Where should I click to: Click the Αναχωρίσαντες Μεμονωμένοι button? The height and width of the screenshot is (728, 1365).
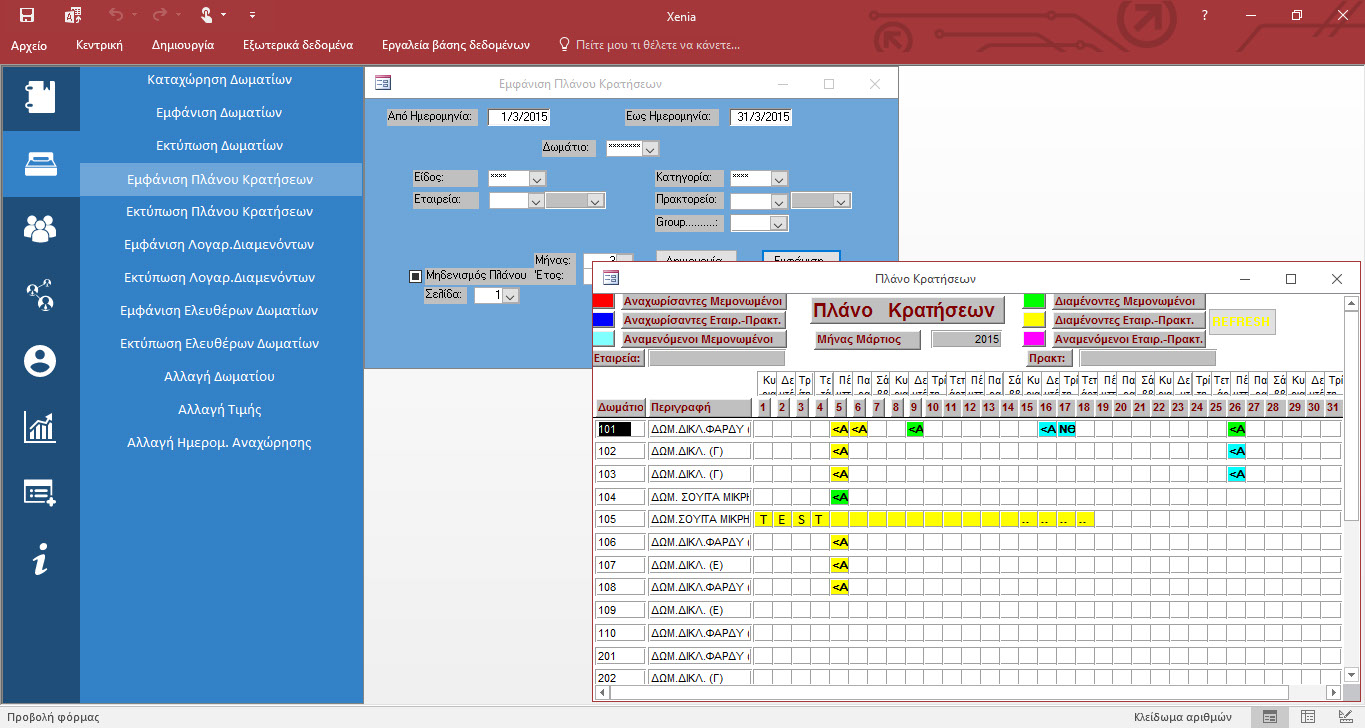[x=703, y=301]
